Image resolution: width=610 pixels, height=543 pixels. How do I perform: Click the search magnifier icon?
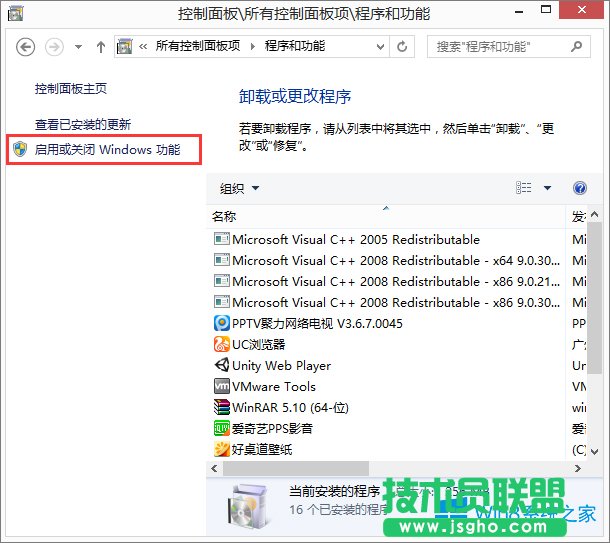pyautogui.click(x=576, y=47)
